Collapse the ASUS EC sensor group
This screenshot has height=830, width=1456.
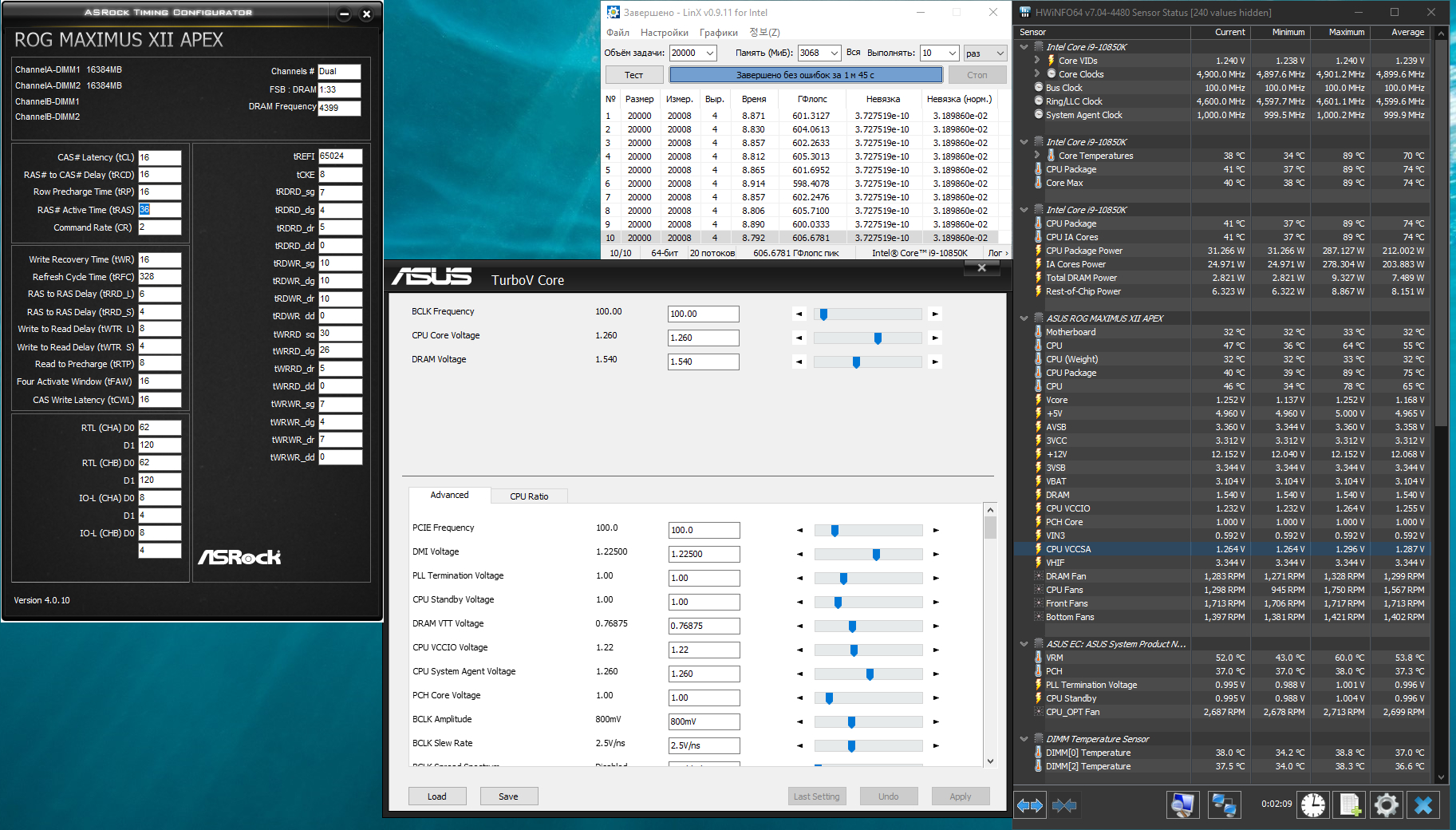tap(1024, 643)
